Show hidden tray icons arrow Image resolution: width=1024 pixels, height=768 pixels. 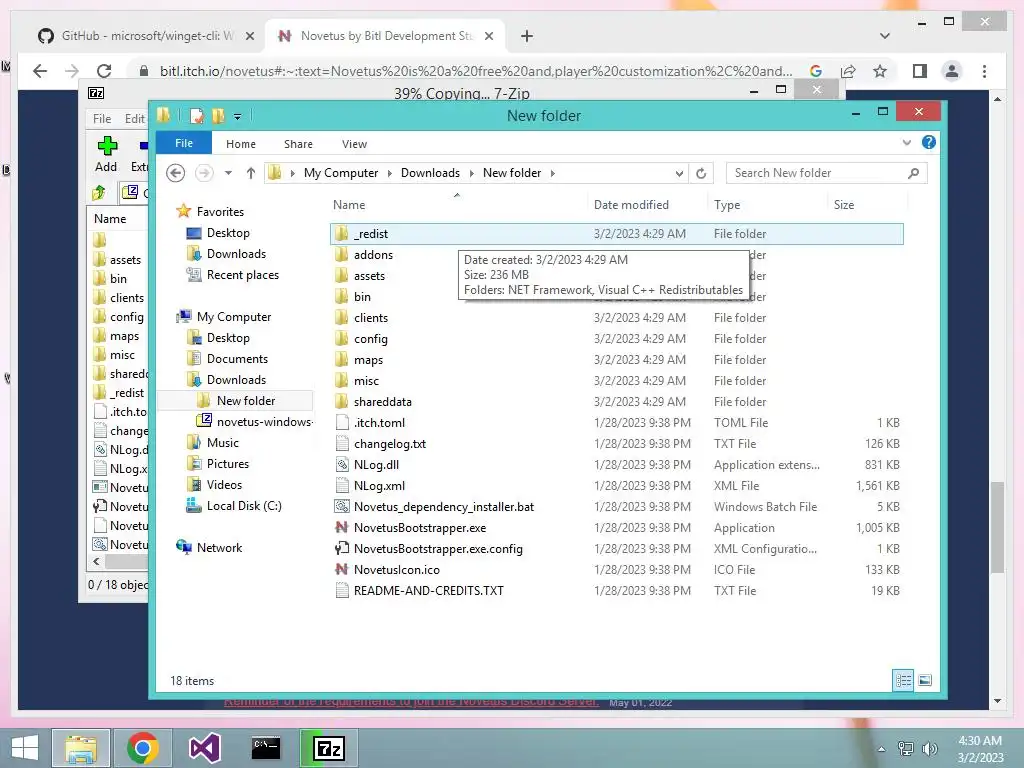tap(881, 749)
